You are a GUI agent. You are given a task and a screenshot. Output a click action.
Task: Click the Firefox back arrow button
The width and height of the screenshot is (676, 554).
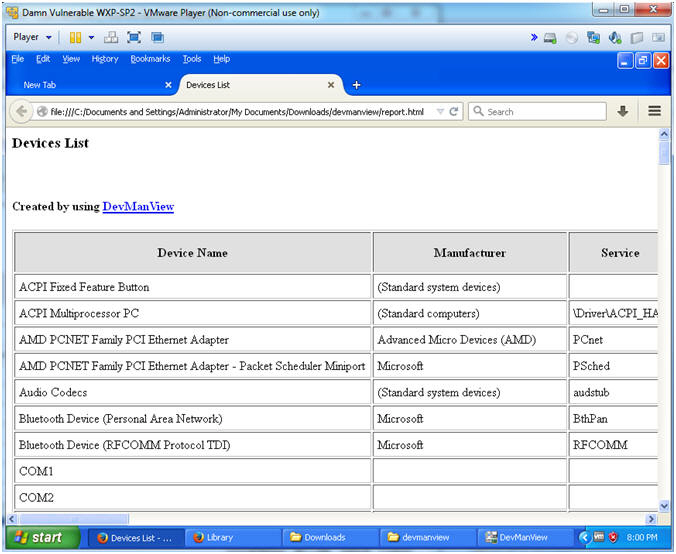point(20,112)
